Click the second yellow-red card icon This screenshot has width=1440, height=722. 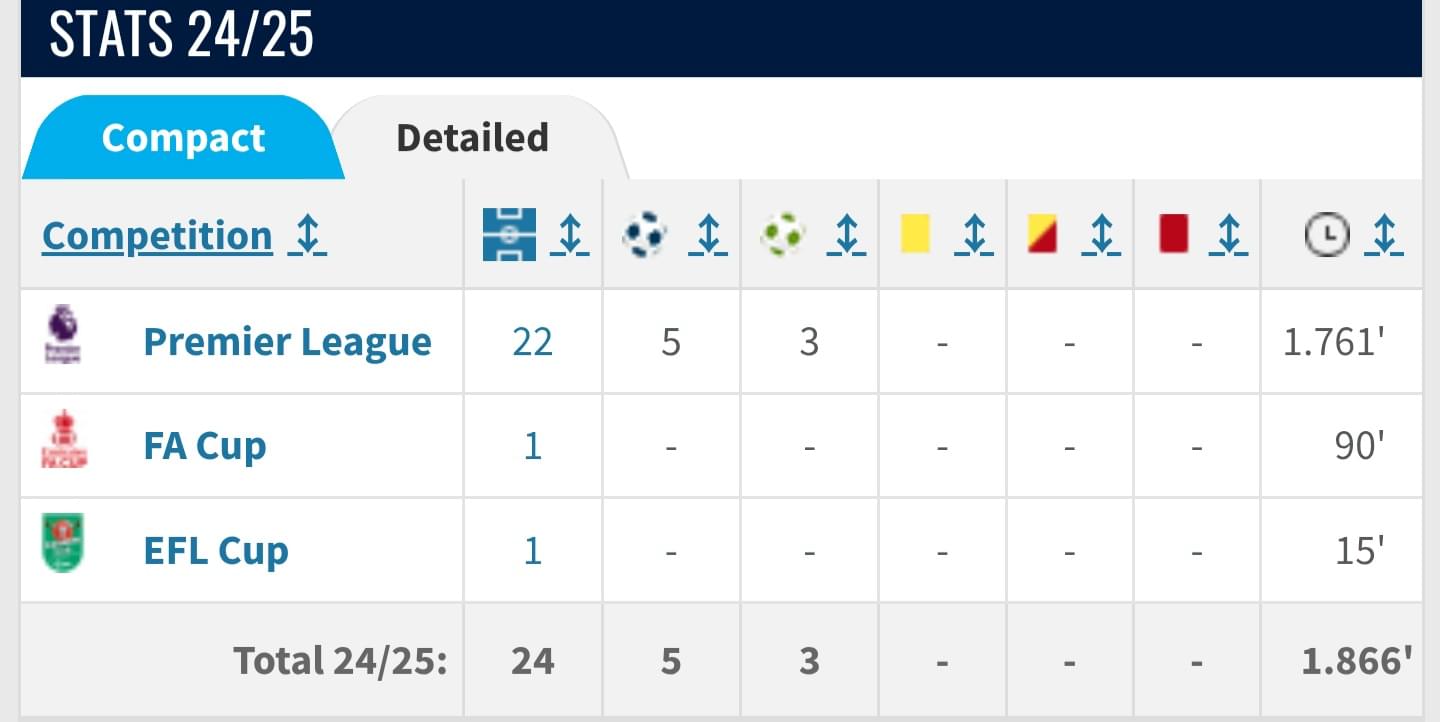[x=1043, y=234]
